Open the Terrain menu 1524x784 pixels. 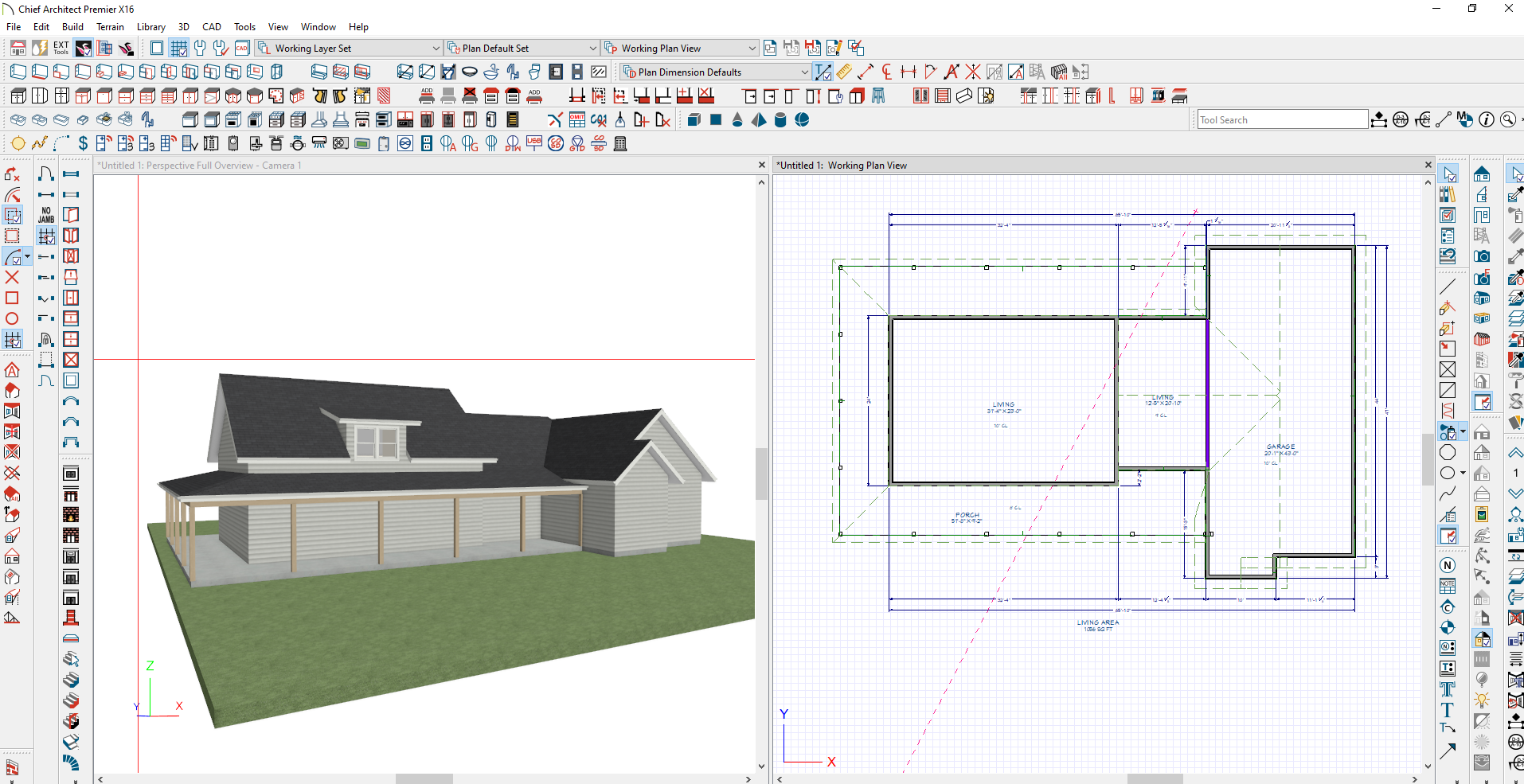pyautogui.click(x=110, y=27)
